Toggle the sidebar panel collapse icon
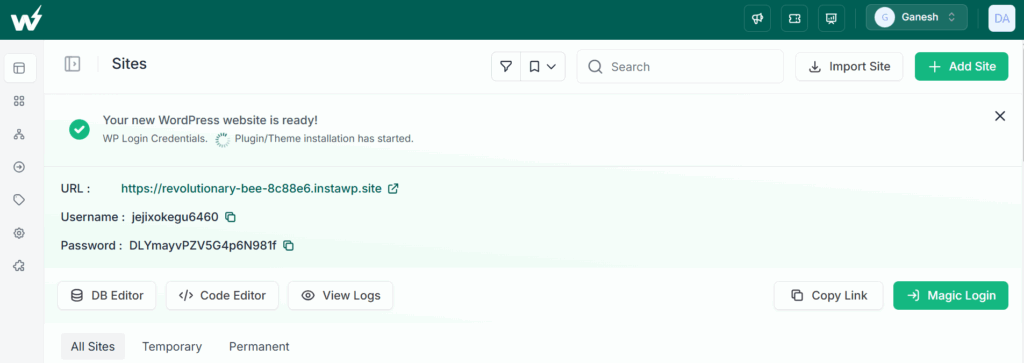The height and width of the screenshot is (363, 1024). (x=72, y=63)
